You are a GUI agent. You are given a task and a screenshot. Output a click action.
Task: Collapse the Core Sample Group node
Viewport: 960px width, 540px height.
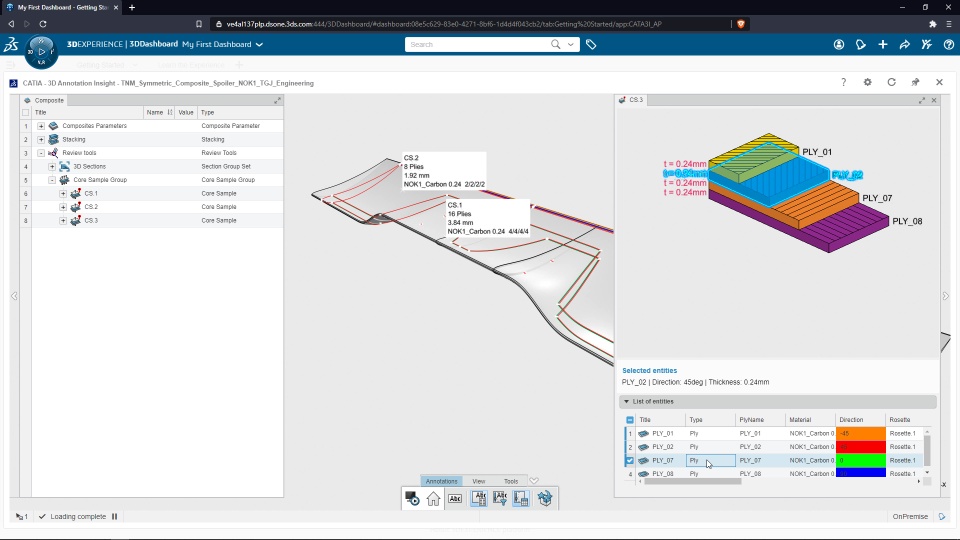52,180
